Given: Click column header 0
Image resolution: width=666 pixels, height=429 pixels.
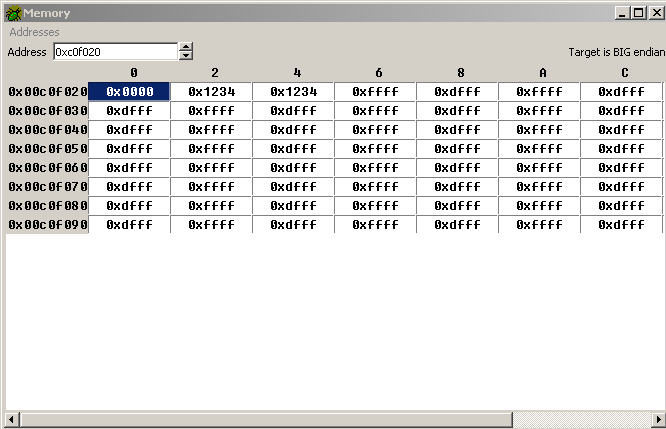Looking at the screenshot, I should [x=134, y=73].
